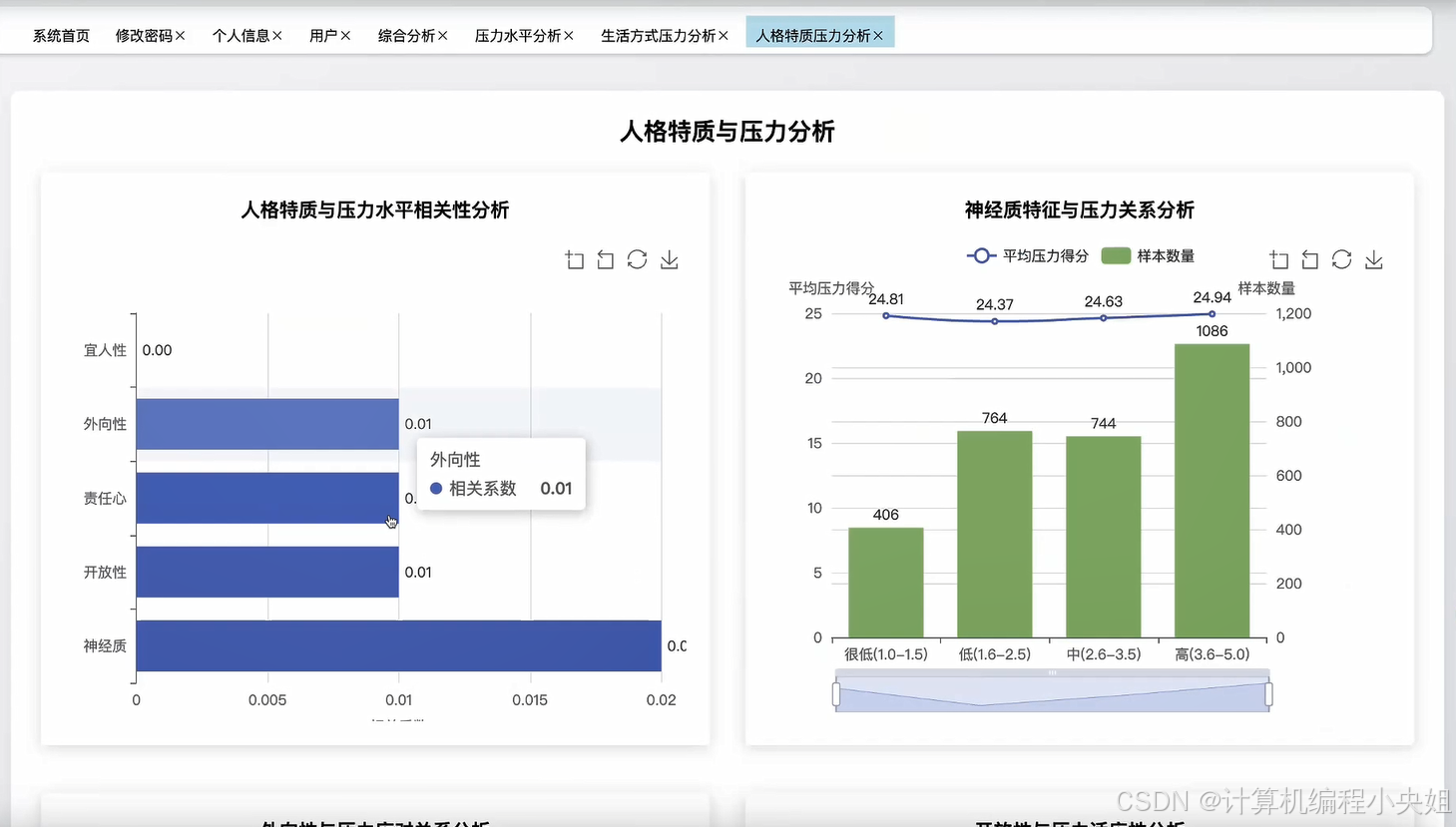Click the 相关系数 0.01 tooltip

tap(501, 475)
